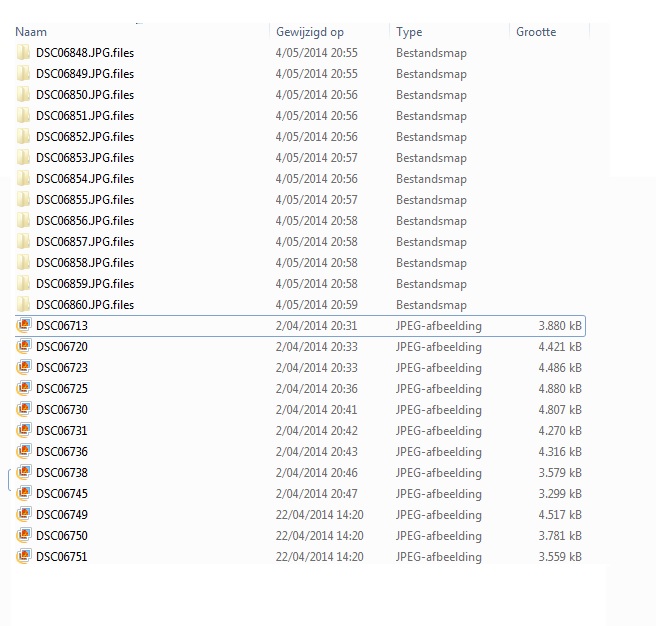Viewport: 656px width, 626px height.
Task: Click the JPEG image icon of DSC06723
Action: point(24,367)
